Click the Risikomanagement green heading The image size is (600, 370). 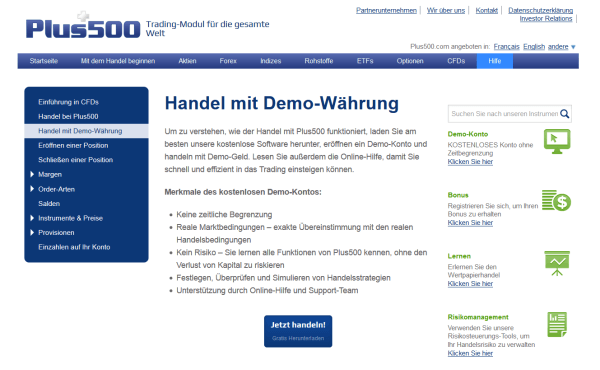478,317
